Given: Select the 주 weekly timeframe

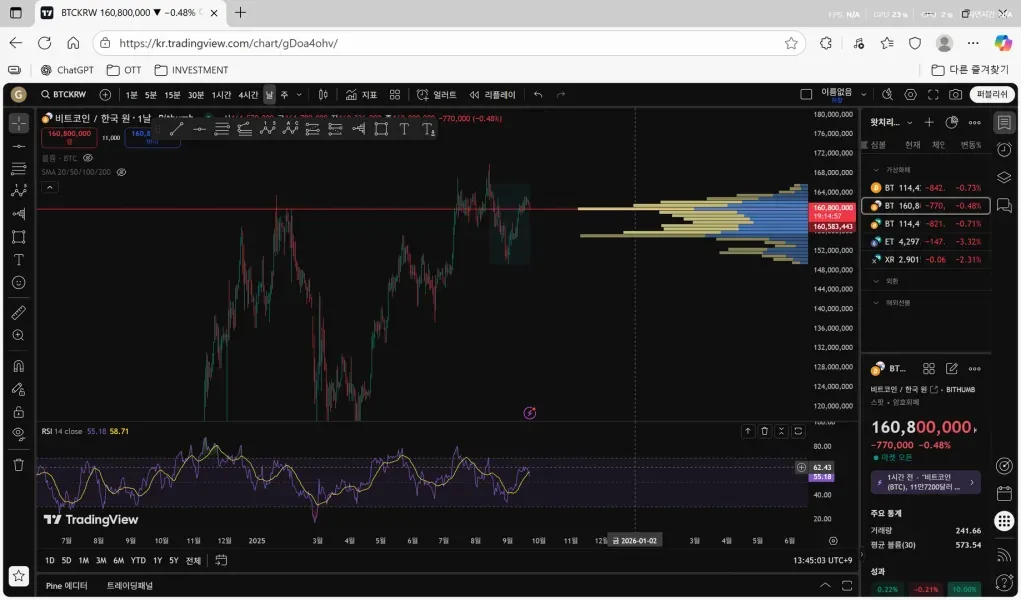Looking at the screenshot, I should coord(284,94).
